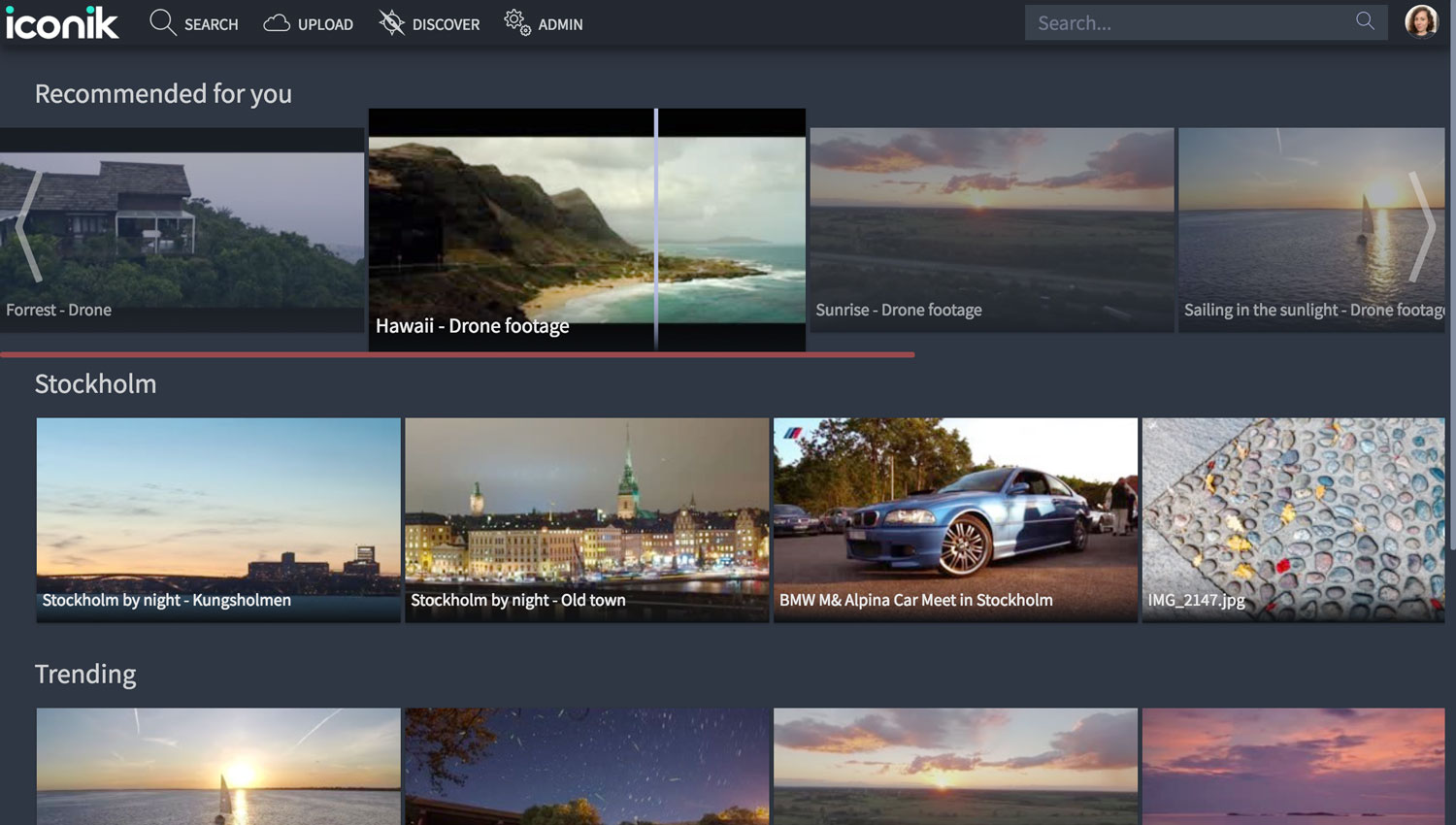The image size is (1456, 825).
Task: Open the DISCOVER menu item
Action: pos(446,24)
